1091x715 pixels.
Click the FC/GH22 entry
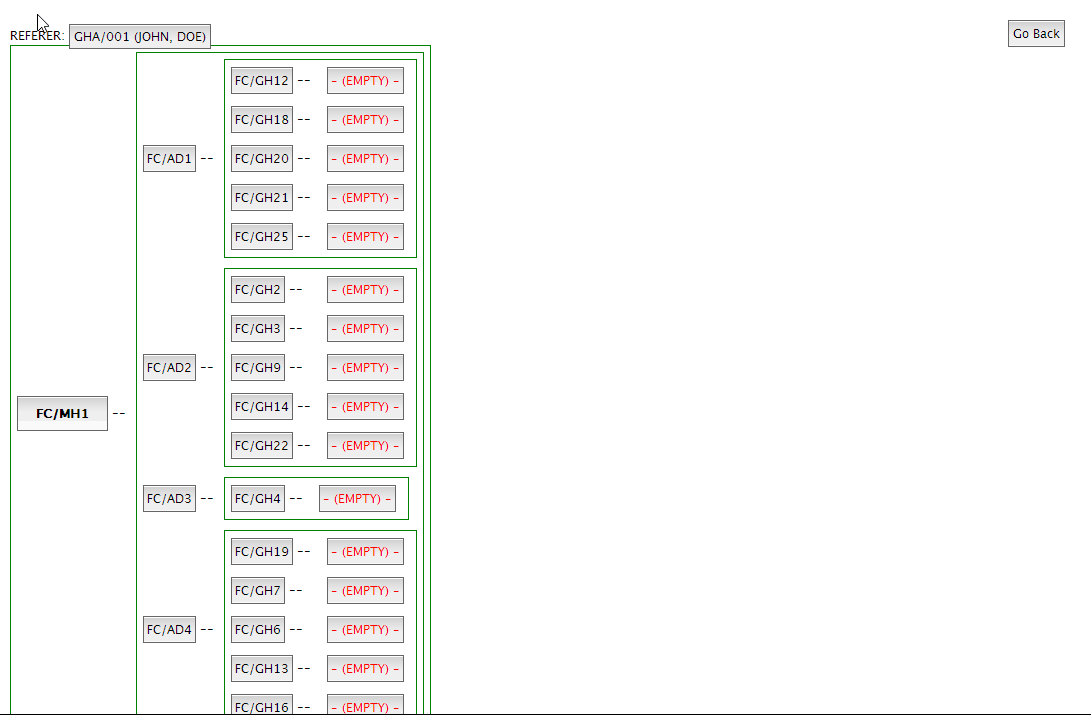click(261, 446)
